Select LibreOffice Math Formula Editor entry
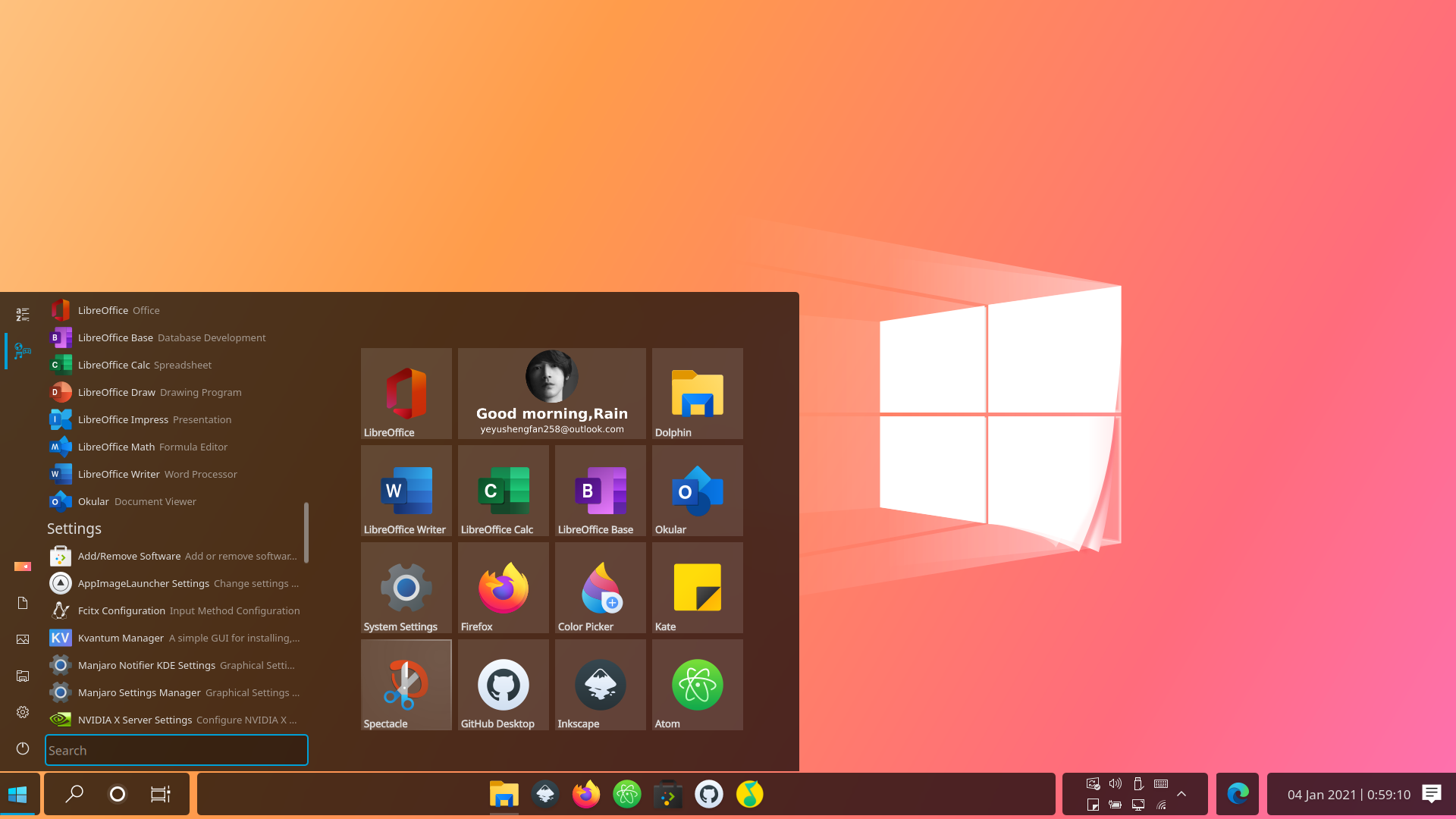The width and height of the screenshot is (1456, 819). click(174, 447)
